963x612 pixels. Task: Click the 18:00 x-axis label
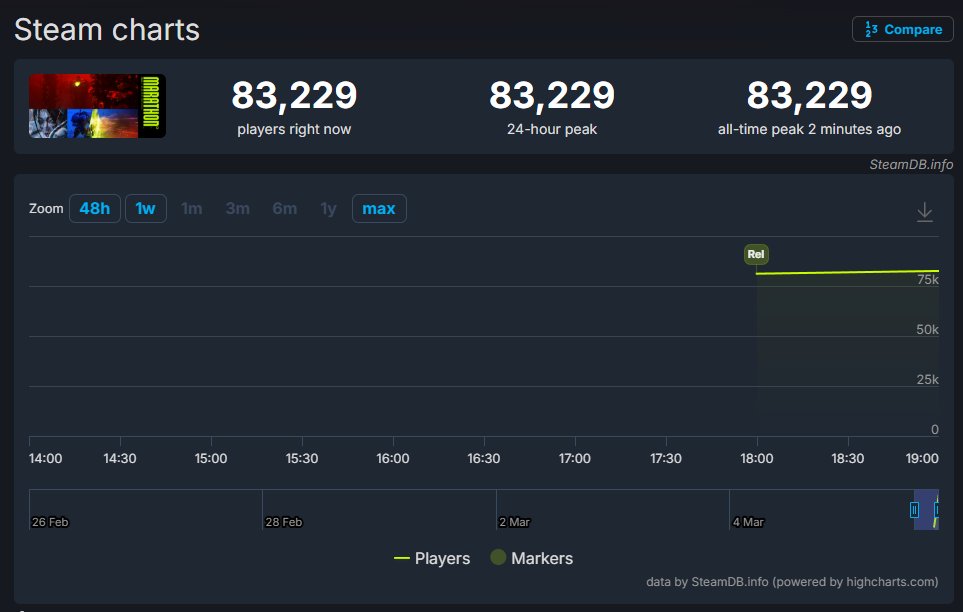(757, 458)
